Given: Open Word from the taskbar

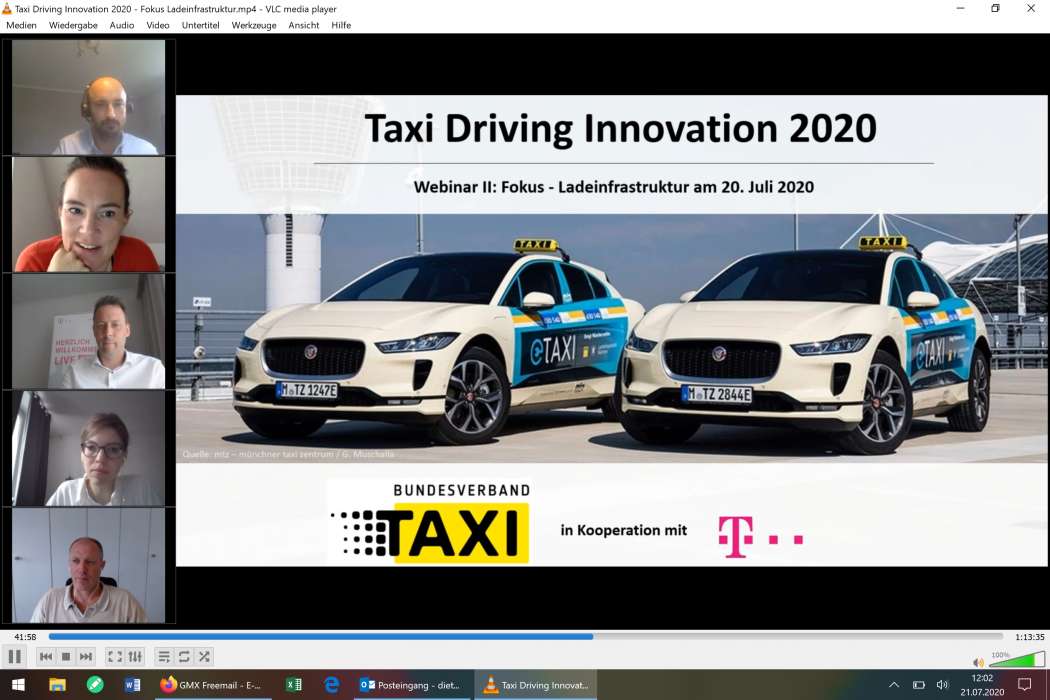Looking at the screenshot, I should 133,685.
